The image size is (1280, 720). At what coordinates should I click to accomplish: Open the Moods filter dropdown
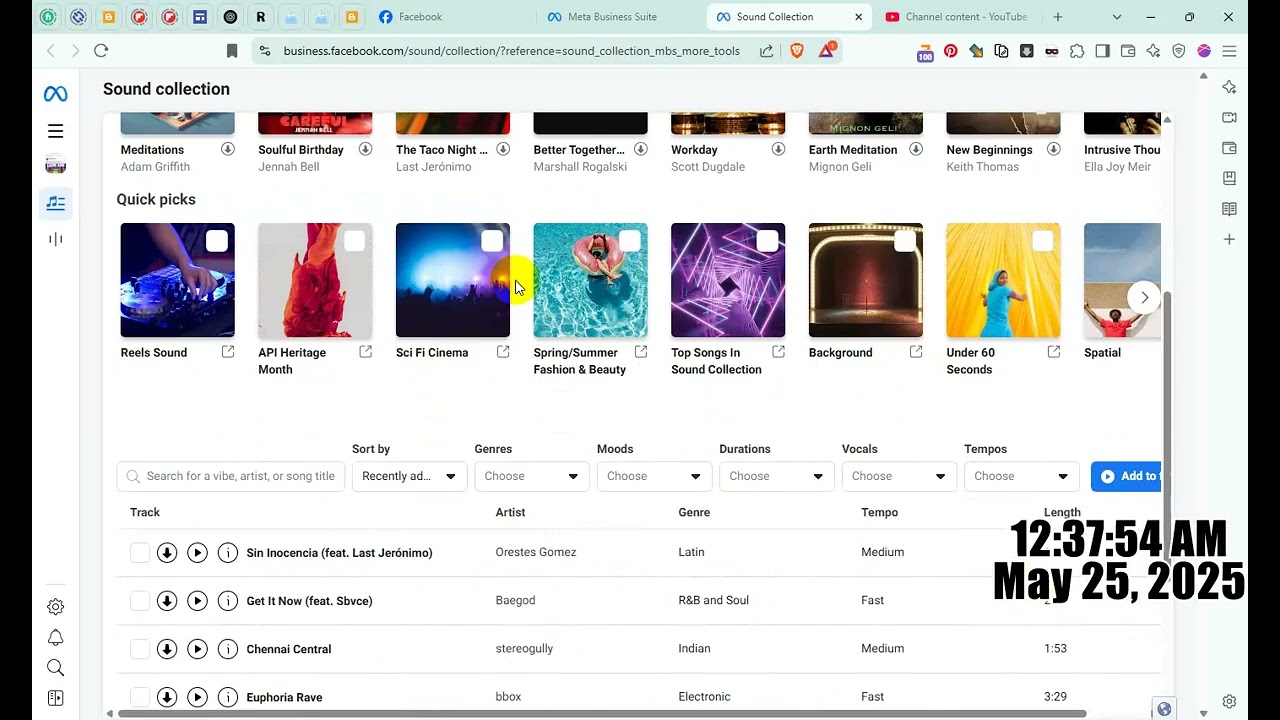pyautogui.click(x=654, y=476)
